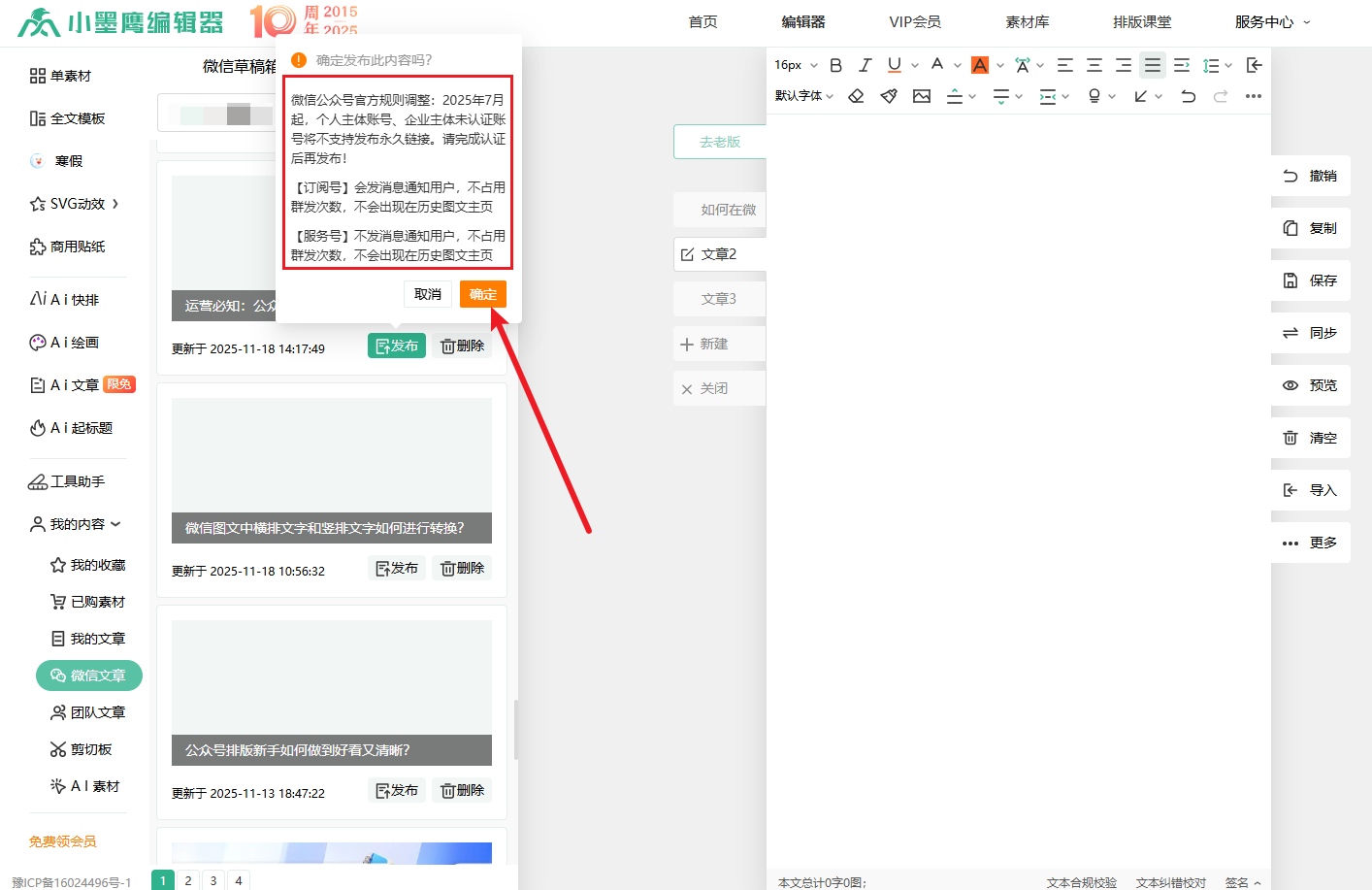Switch to 编辑器 in the top navigation
The width and height of the screenshot is (1372, 890).
[803, 22]
